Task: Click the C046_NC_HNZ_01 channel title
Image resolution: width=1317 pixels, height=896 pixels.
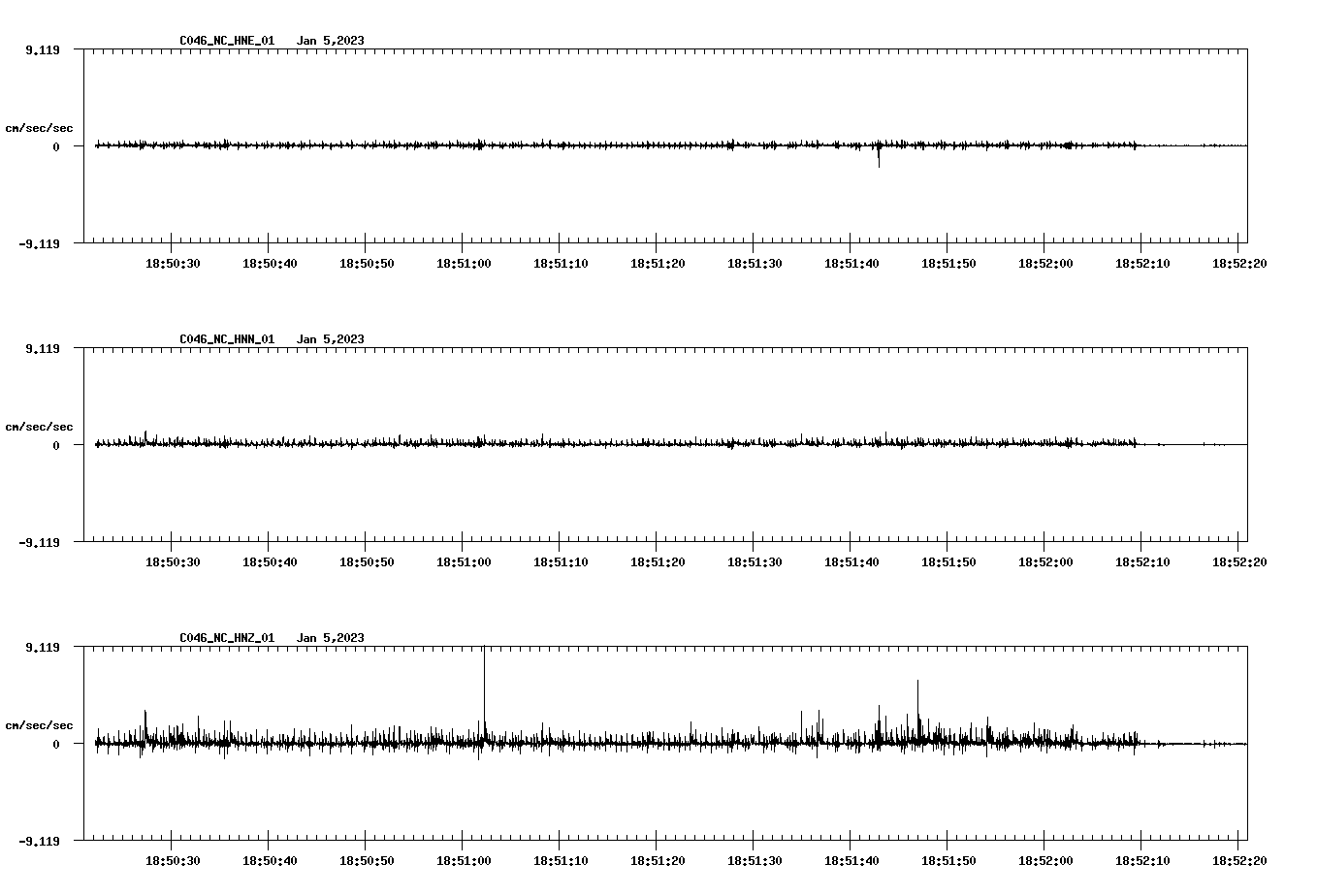Action: click(227, 638)
